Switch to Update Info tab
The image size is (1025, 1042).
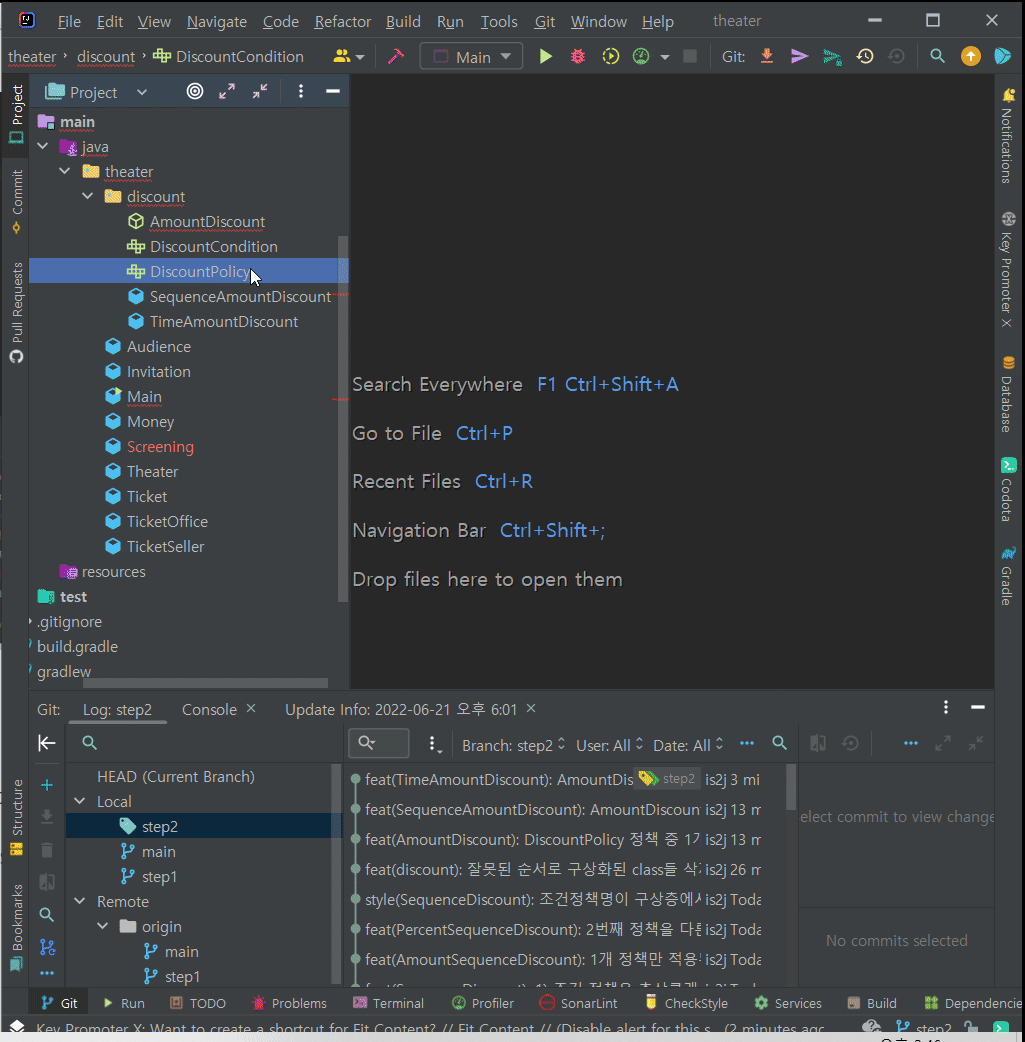pyautogui.click(x=401, y=709)
